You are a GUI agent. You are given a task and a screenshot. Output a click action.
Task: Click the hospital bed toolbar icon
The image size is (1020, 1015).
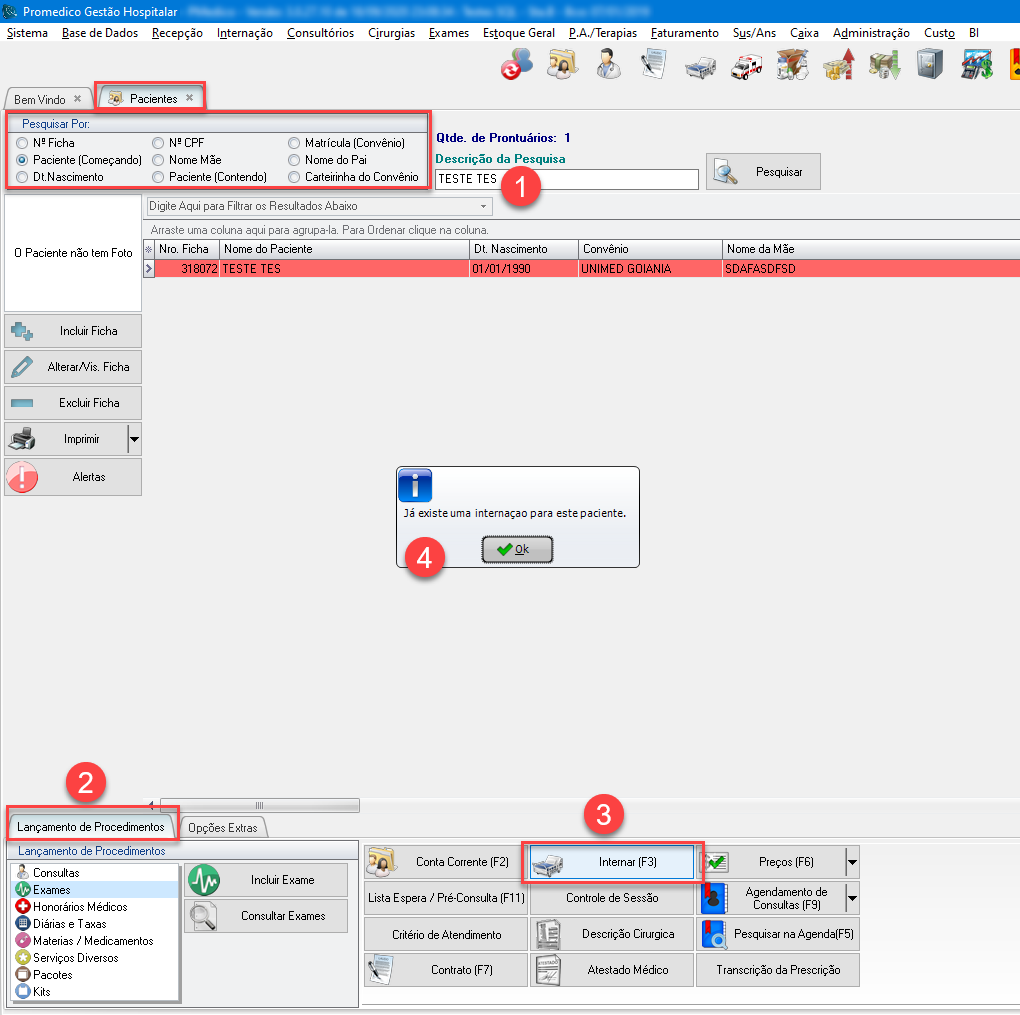701,66
